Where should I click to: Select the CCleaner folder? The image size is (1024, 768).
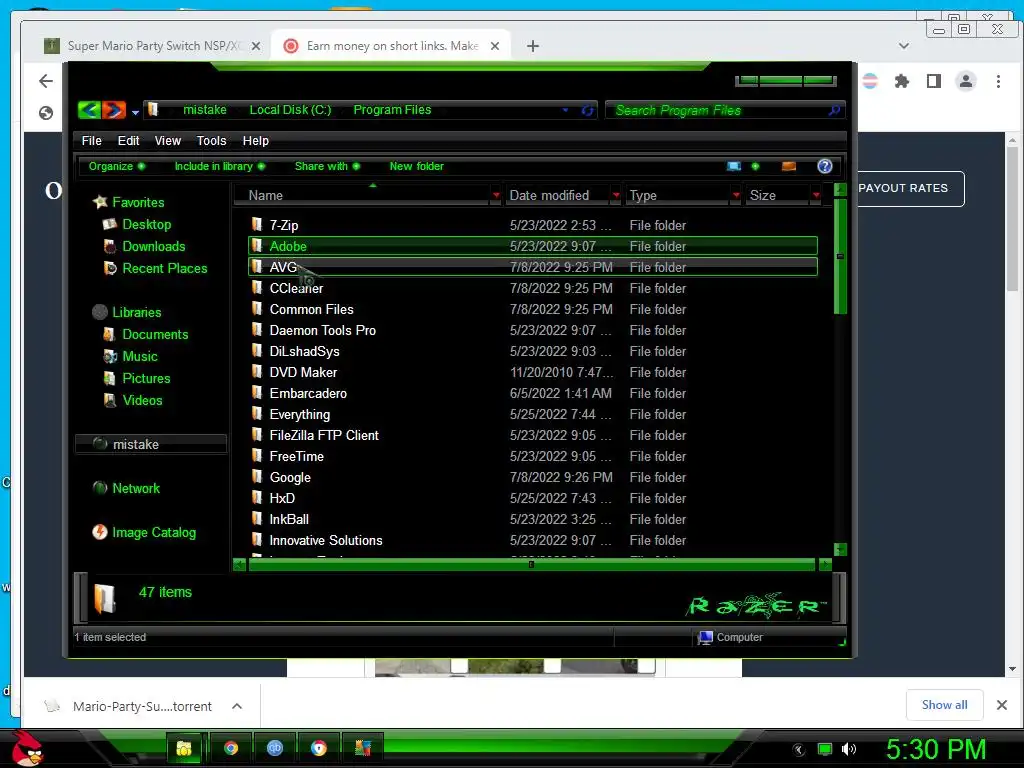[x=533, y=288]
